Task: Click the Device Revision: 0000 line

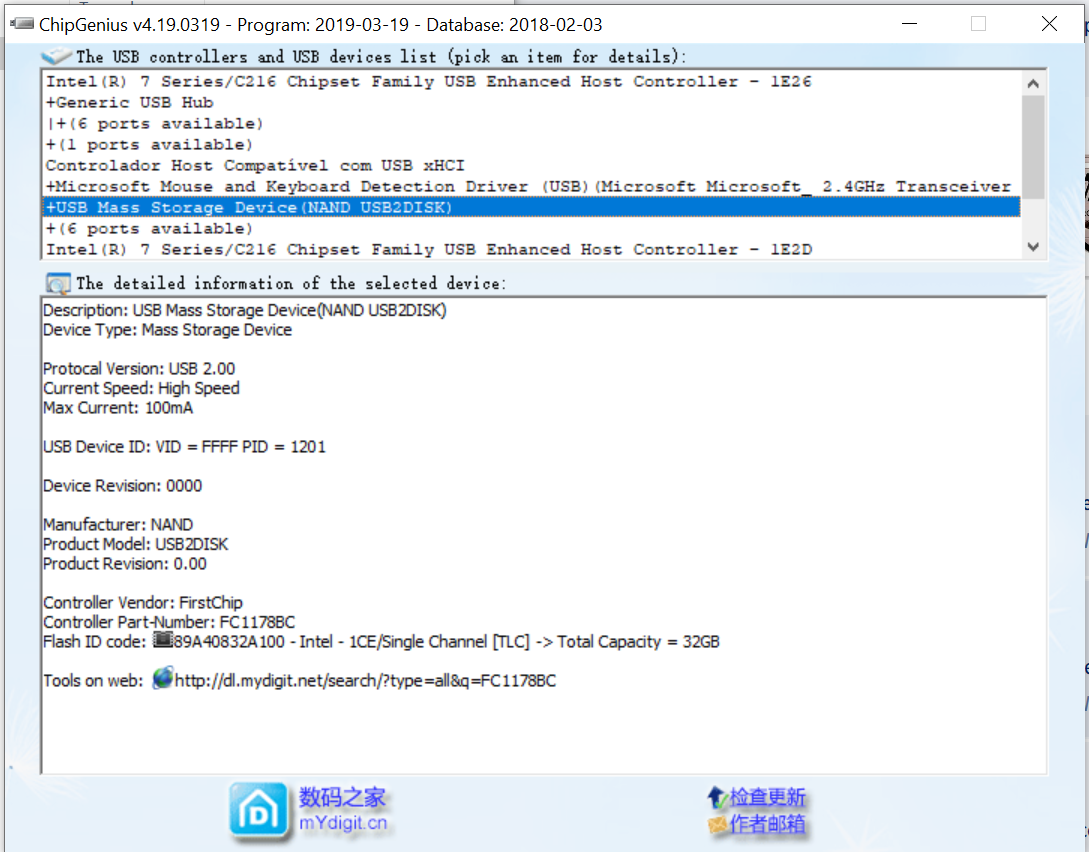Action: [x=122, y=485]
